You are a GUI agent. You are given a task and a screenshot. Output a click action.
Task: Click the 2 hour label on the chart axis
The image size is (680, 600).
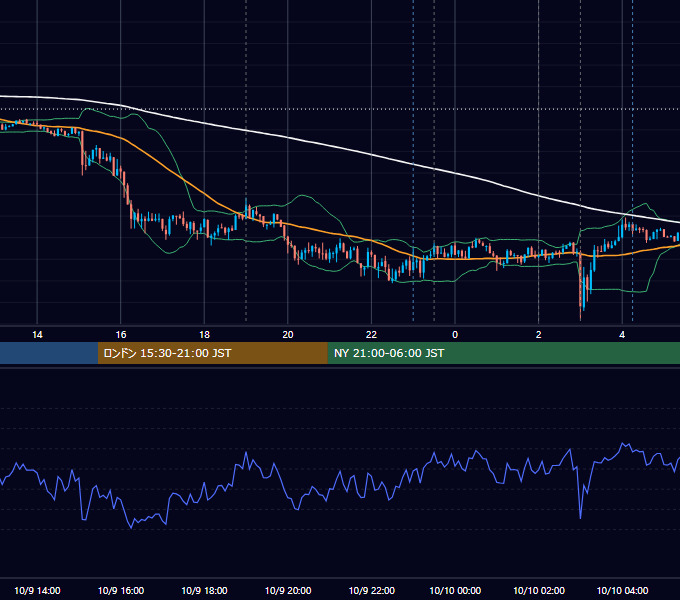(539, 335)
